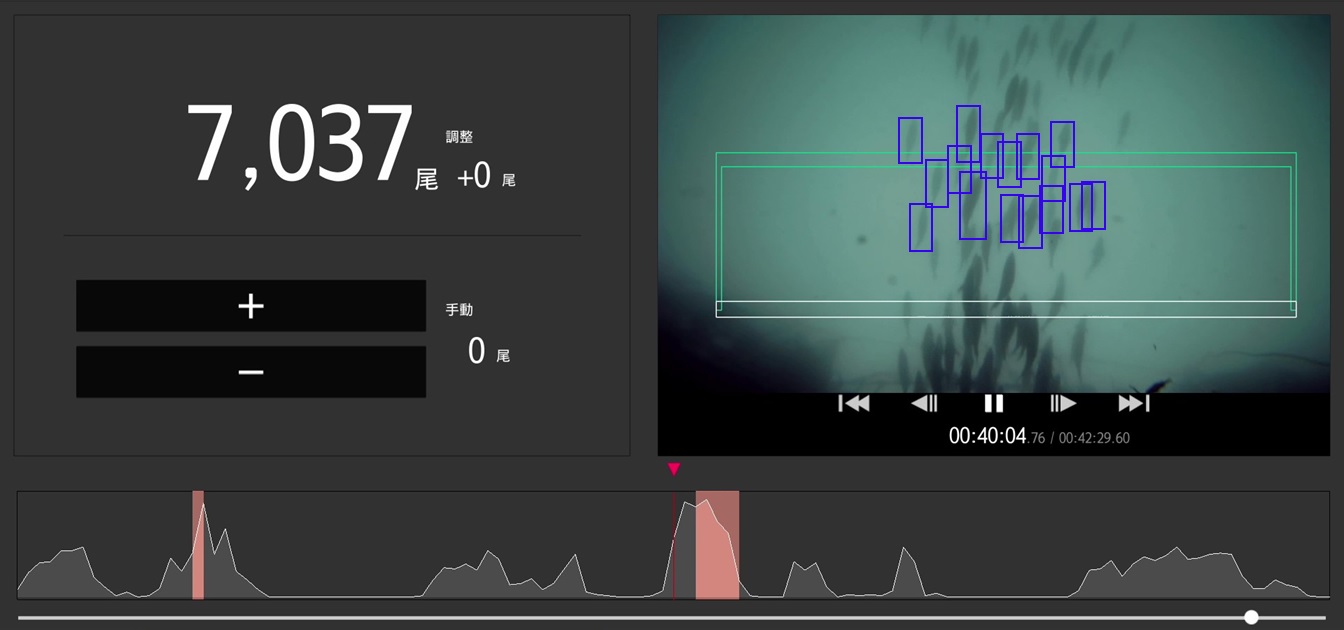Click the 7,037 total fish count
The image size is (1344, 630).
299,146
